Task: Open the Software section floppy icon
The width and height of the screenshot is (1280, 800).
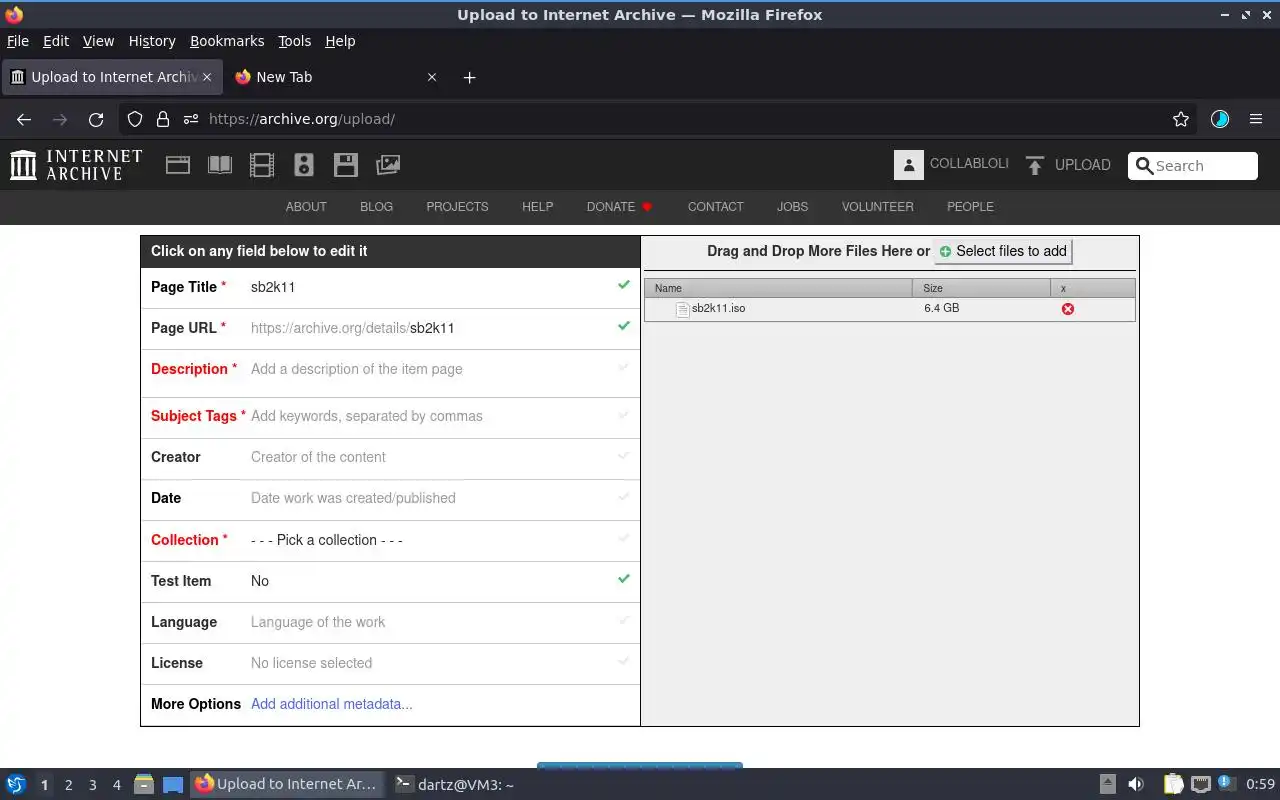Action: point(346,165)
